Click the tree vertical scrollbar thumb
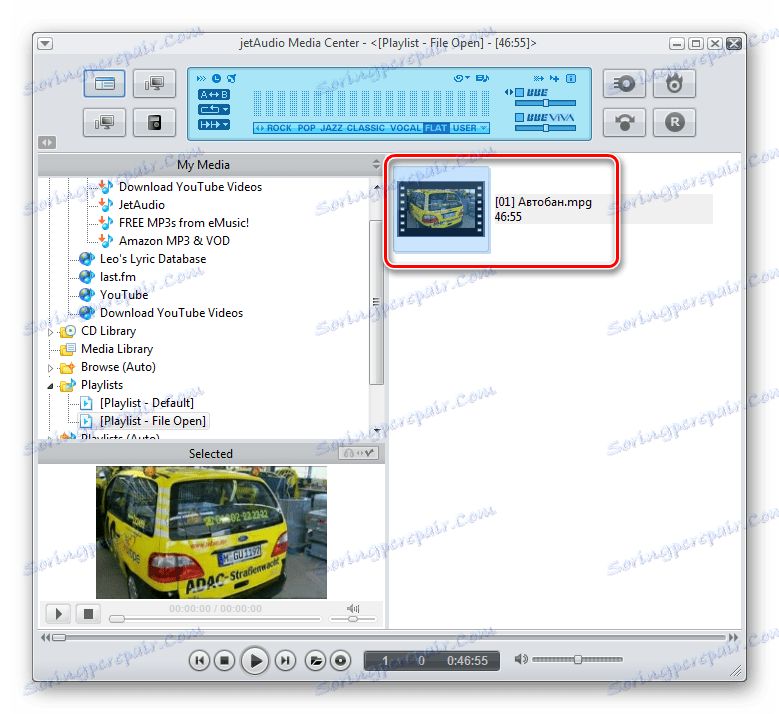The image size is (779, 714). click(376, 302)
